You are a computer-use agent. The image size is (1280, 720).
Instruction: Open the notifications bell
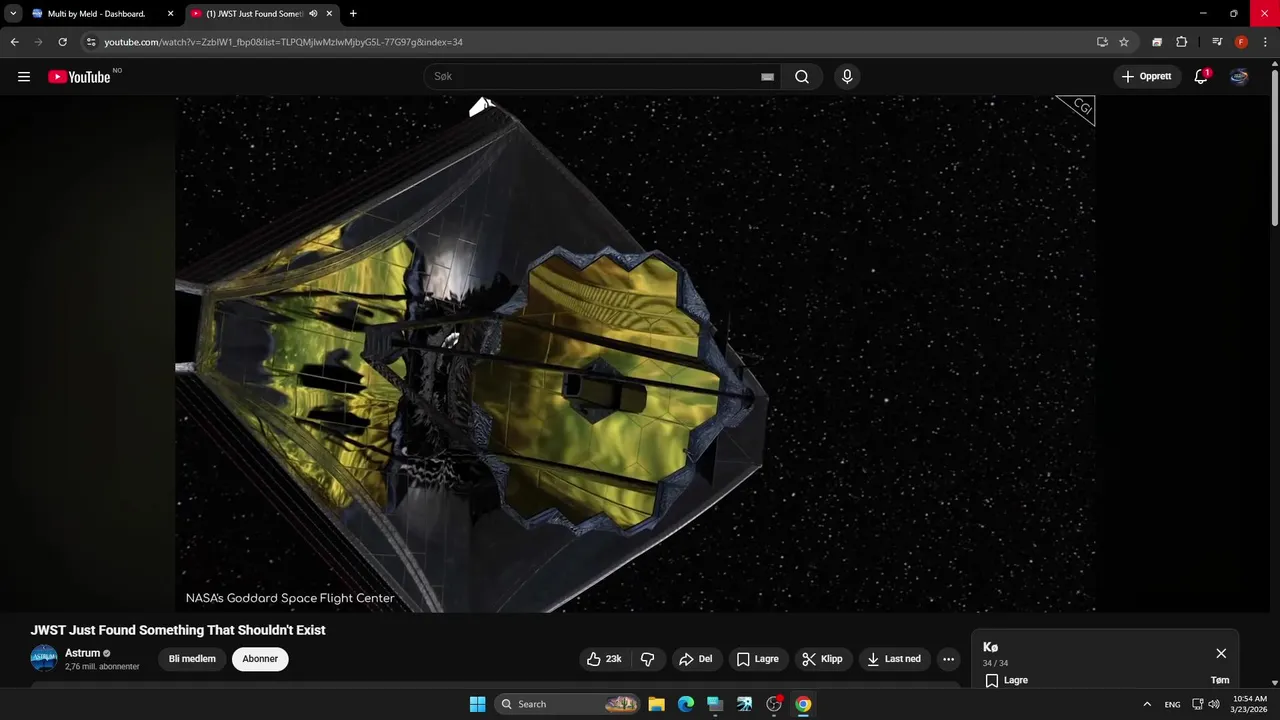click(x=1201, y=77)
